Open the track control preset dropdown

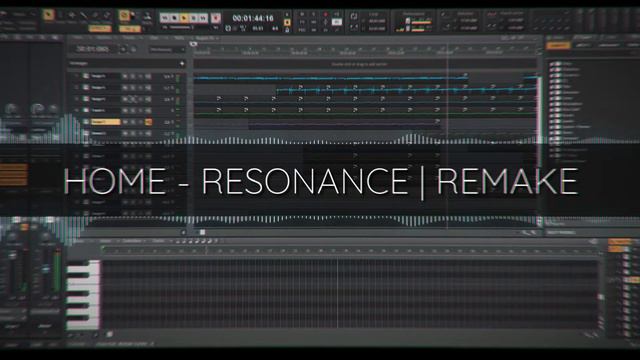pos(167,49)
